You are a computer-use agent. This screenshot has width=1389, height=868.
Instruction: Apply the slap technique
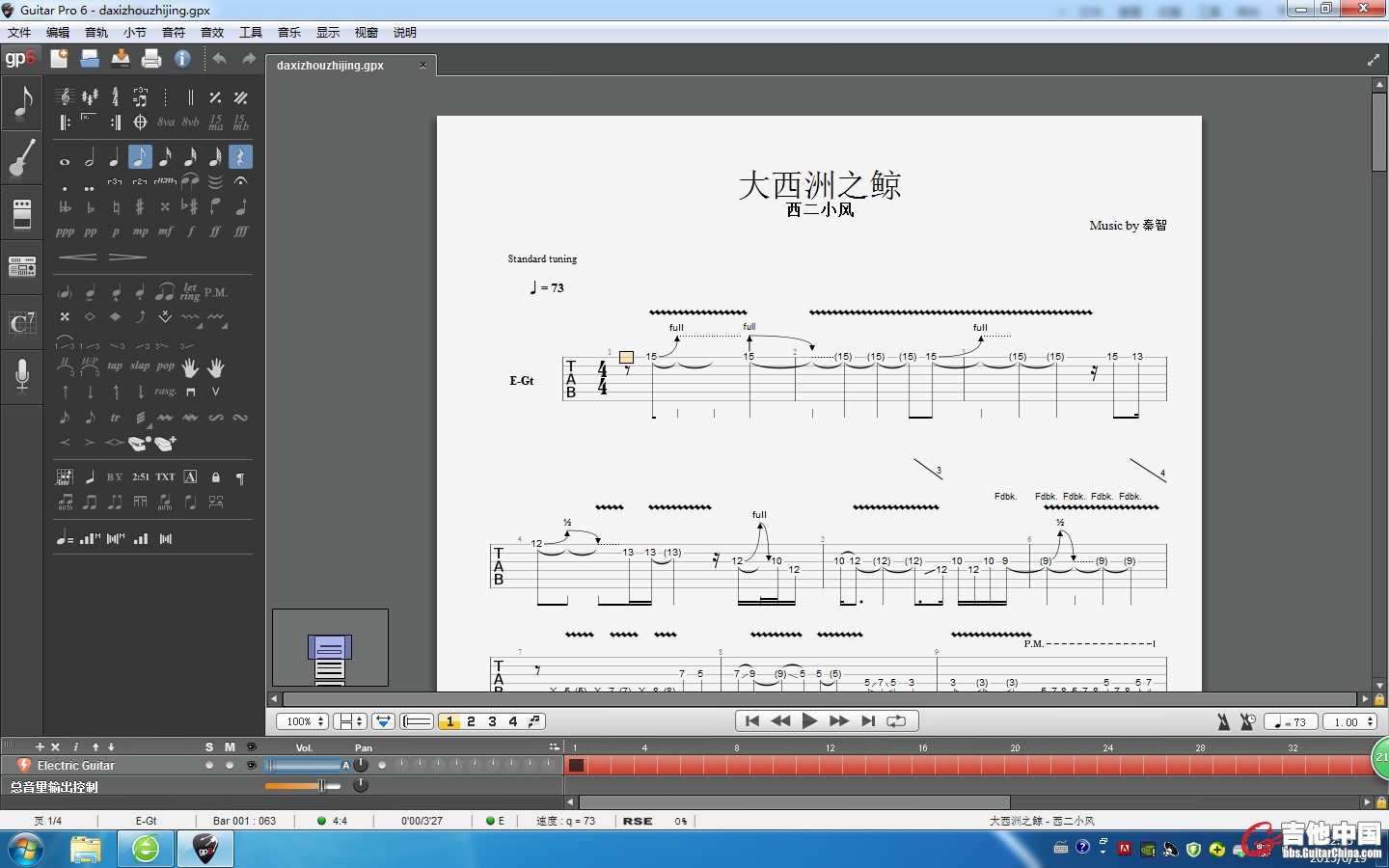(140, 366)
